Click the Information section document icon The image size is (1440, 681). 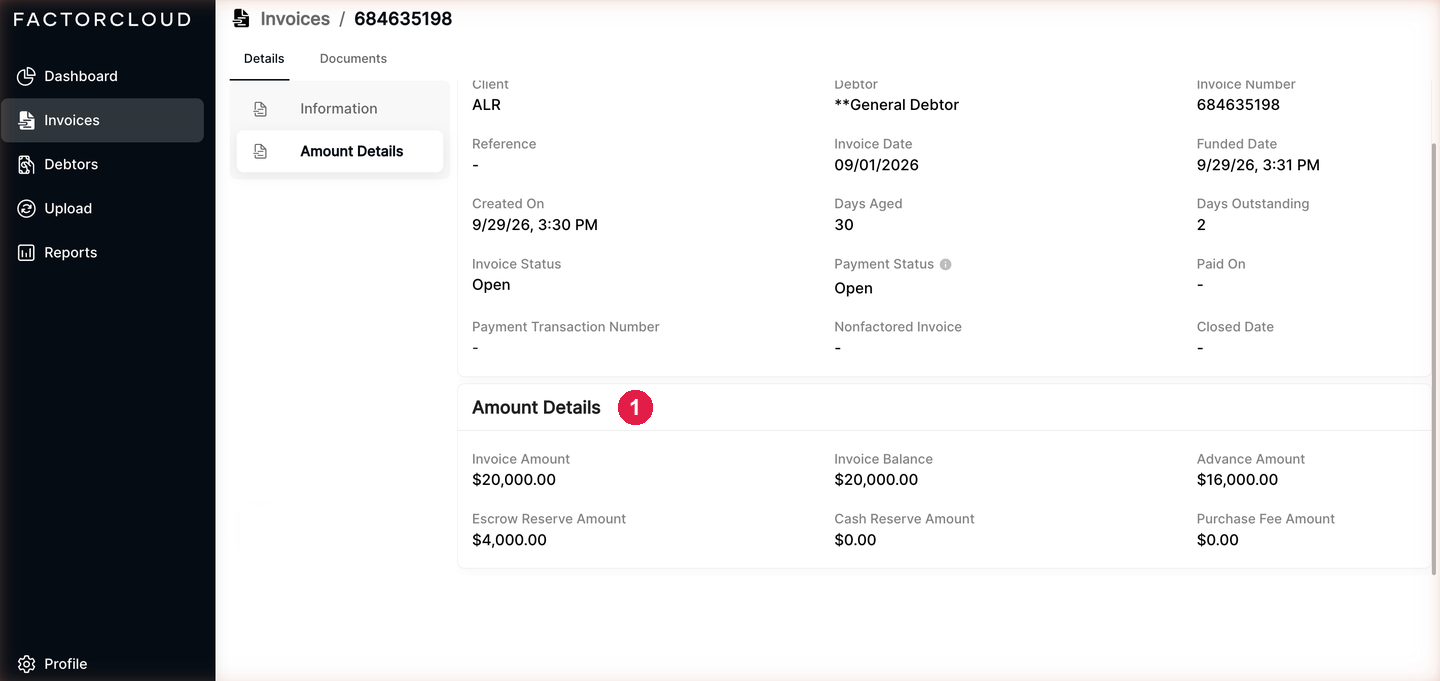click(260, 109)
